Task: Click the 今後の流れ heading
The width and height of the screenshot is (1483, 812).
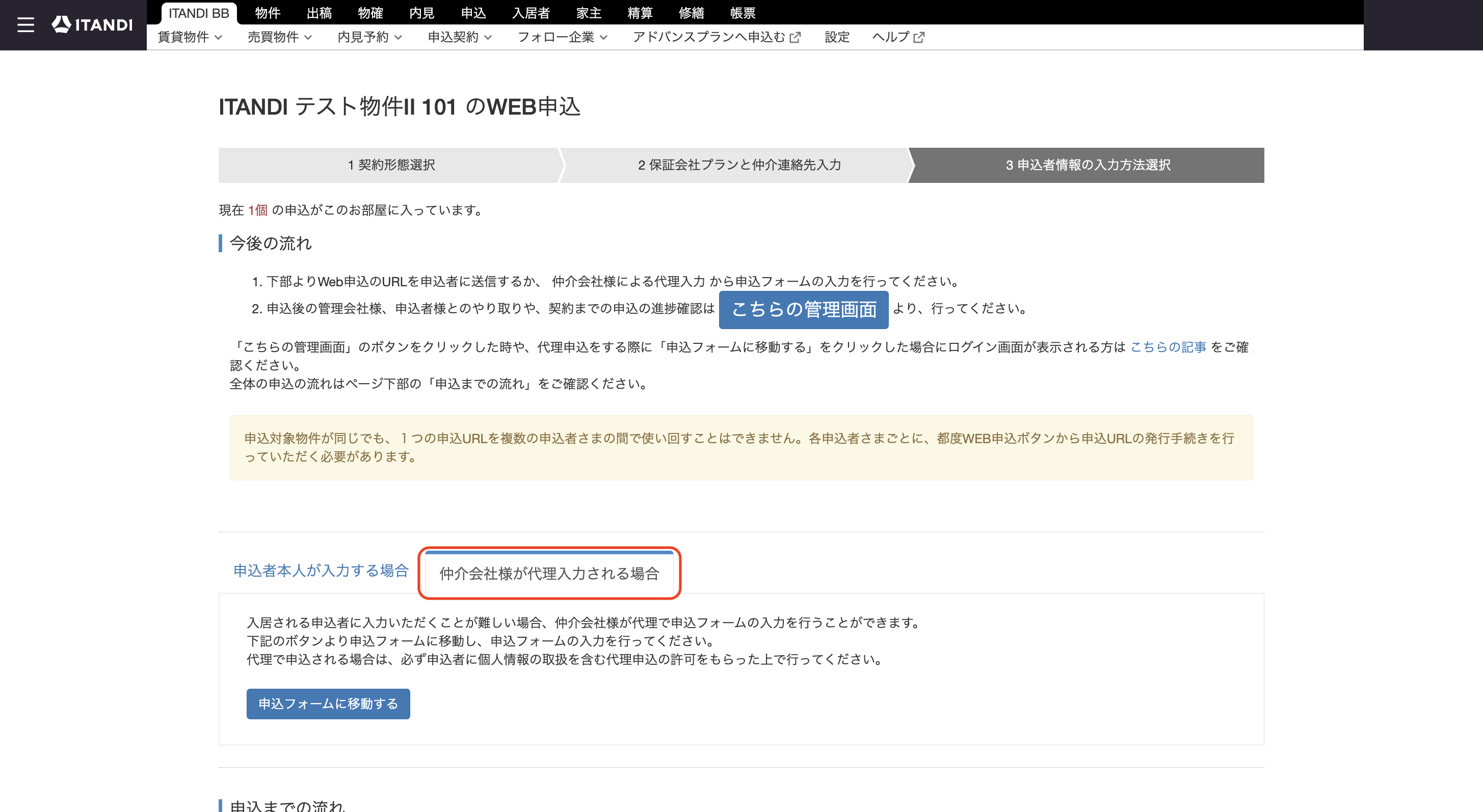Action: tap(271, 243)
